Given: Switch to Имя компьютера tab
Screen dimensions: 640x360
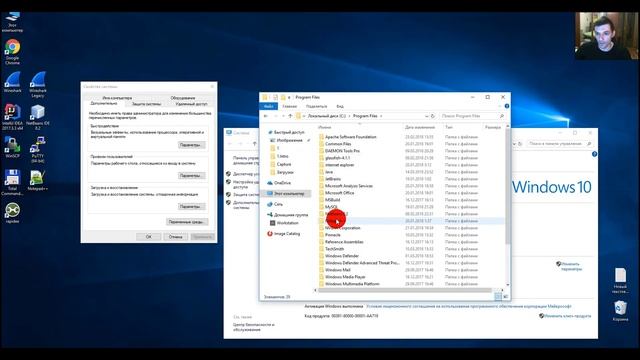Looking at the screenshot, I should click(117, 98).
